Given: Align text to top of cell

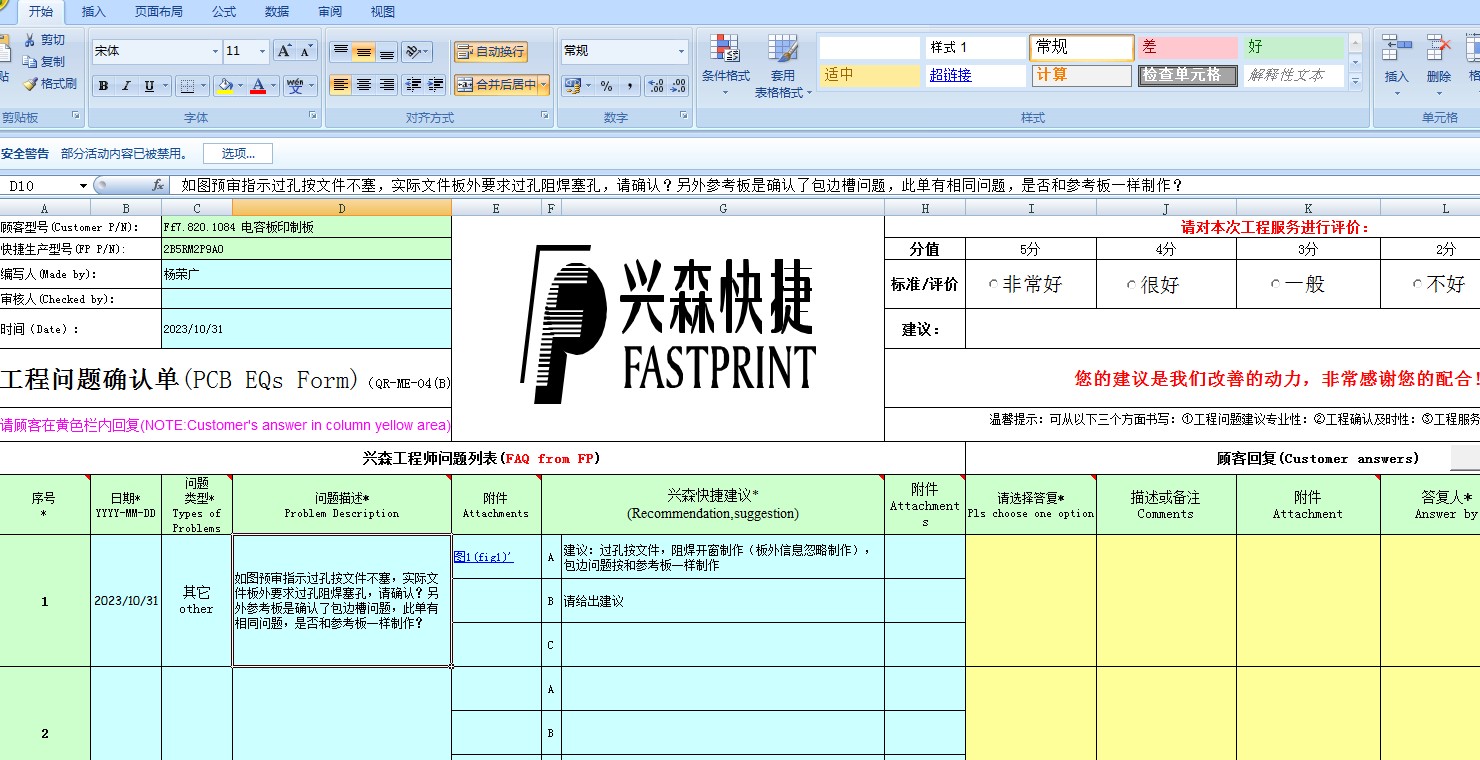Looking at the screenshot, I should click(x=341, y=51).
